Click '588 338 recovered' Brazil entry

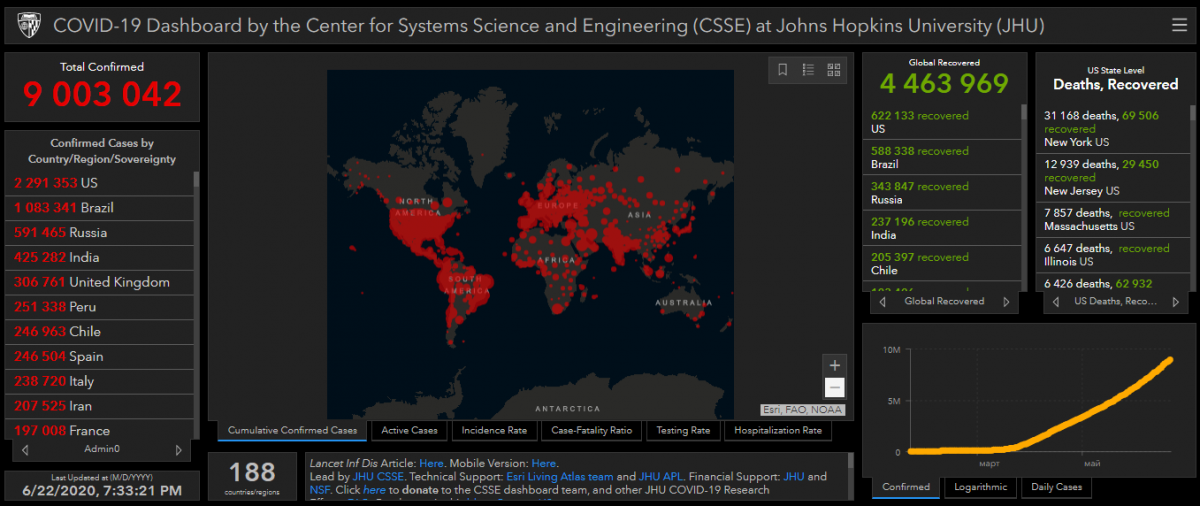click(x=942, y=157)
